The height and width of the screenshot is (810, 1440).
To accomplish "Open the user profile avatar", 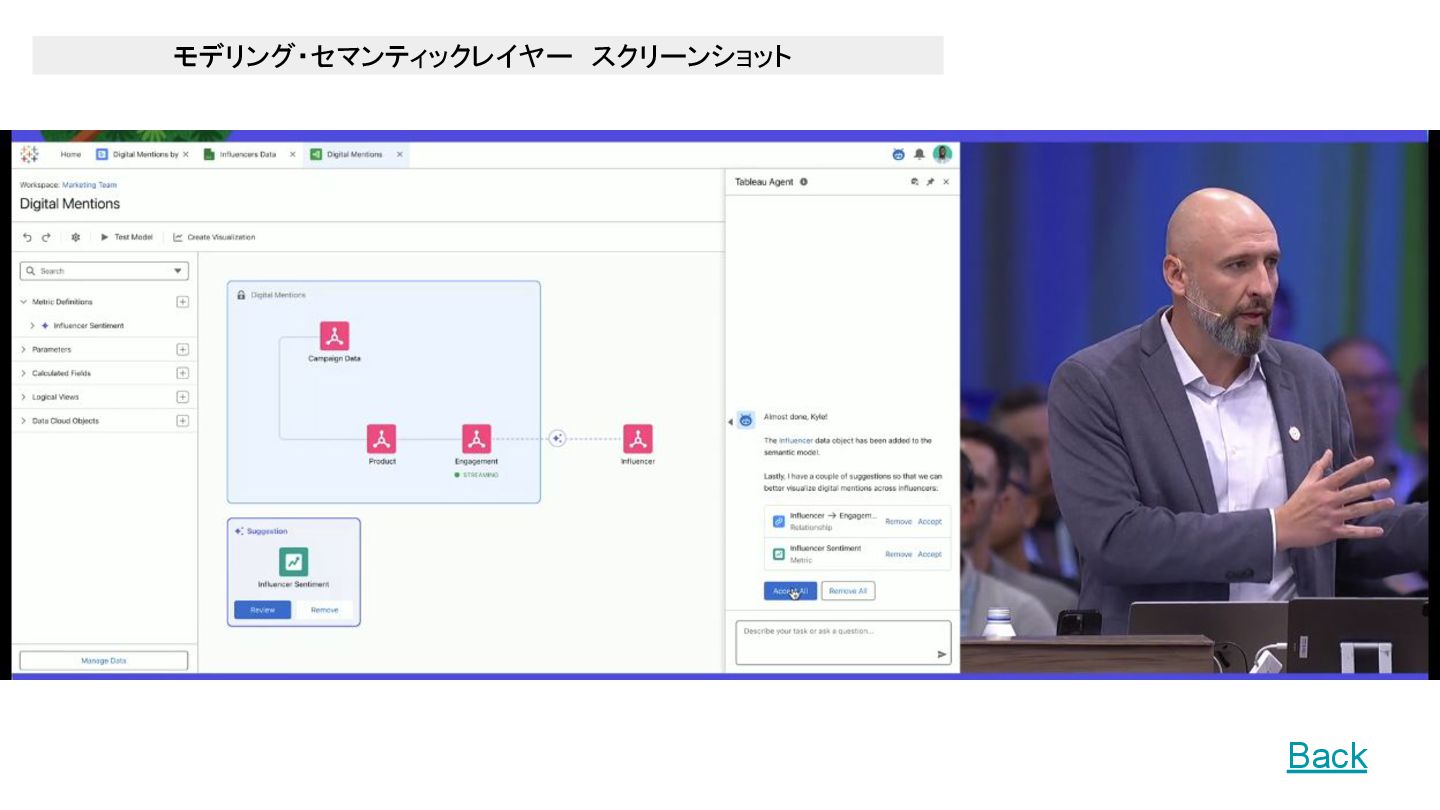I will click(942, 154).
